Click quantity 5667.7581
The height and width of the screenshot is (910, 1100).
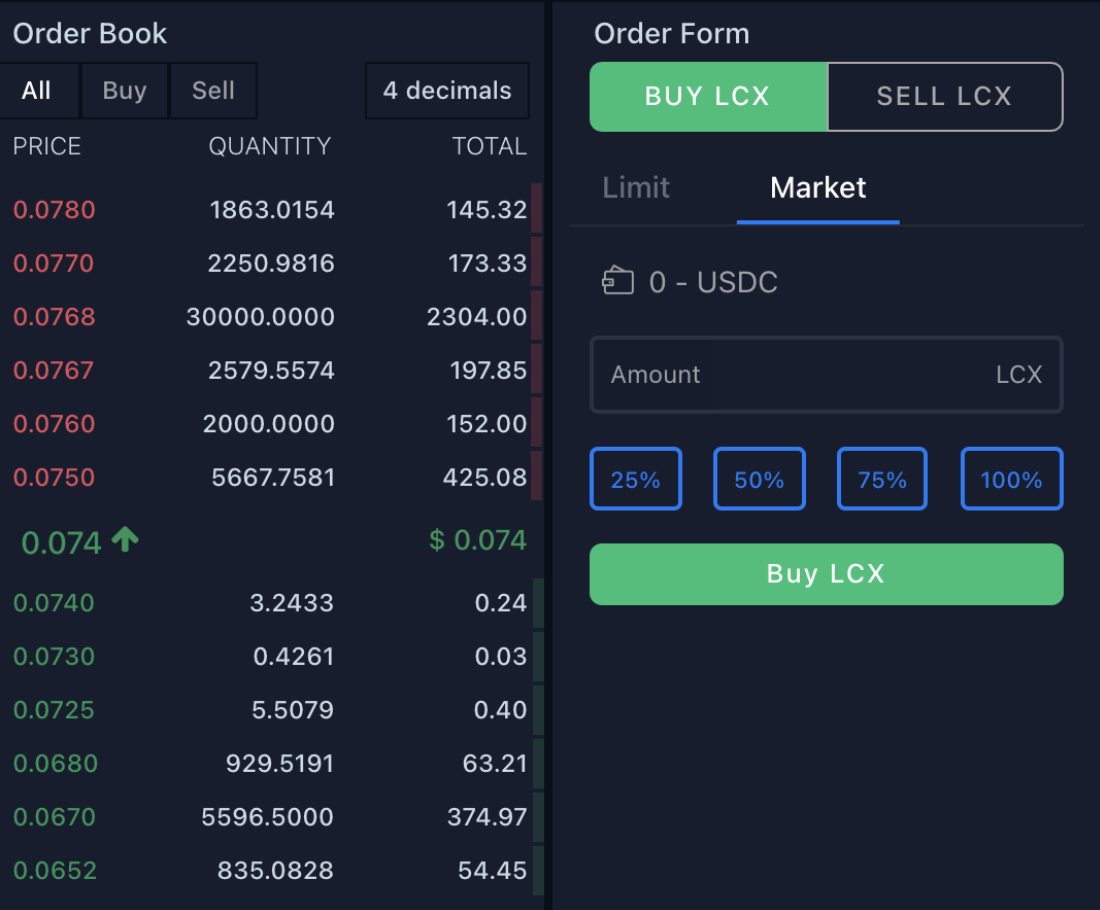coord(273,477)
